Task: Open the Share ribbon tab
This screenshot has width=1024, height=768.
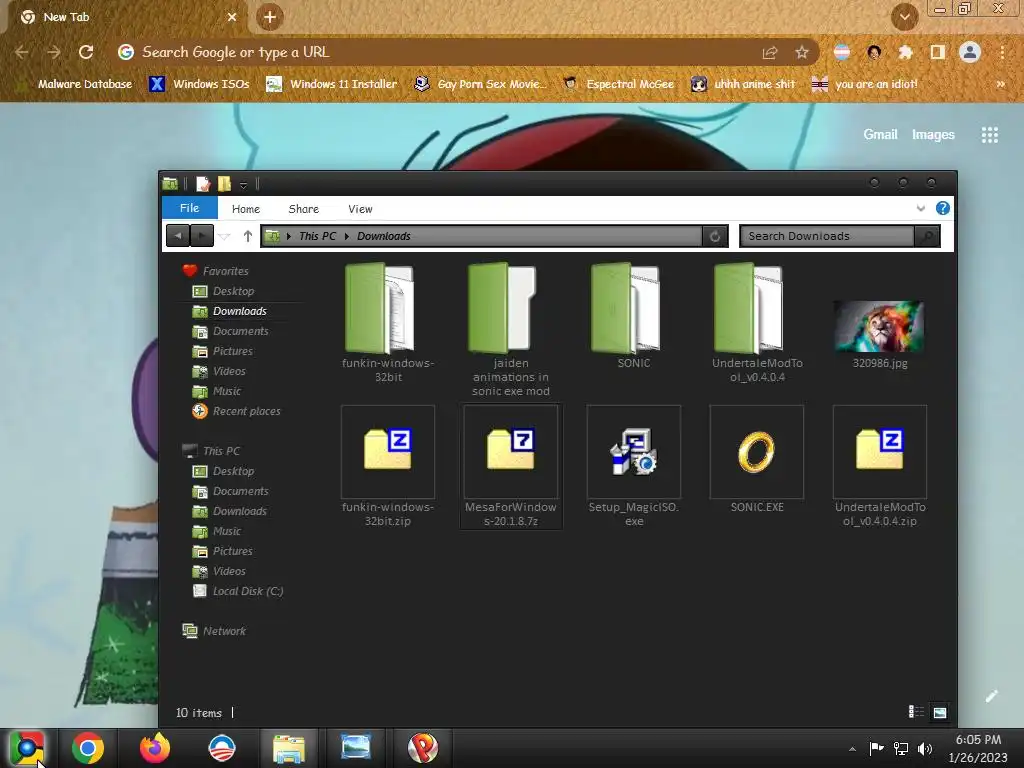Action: 304,209
